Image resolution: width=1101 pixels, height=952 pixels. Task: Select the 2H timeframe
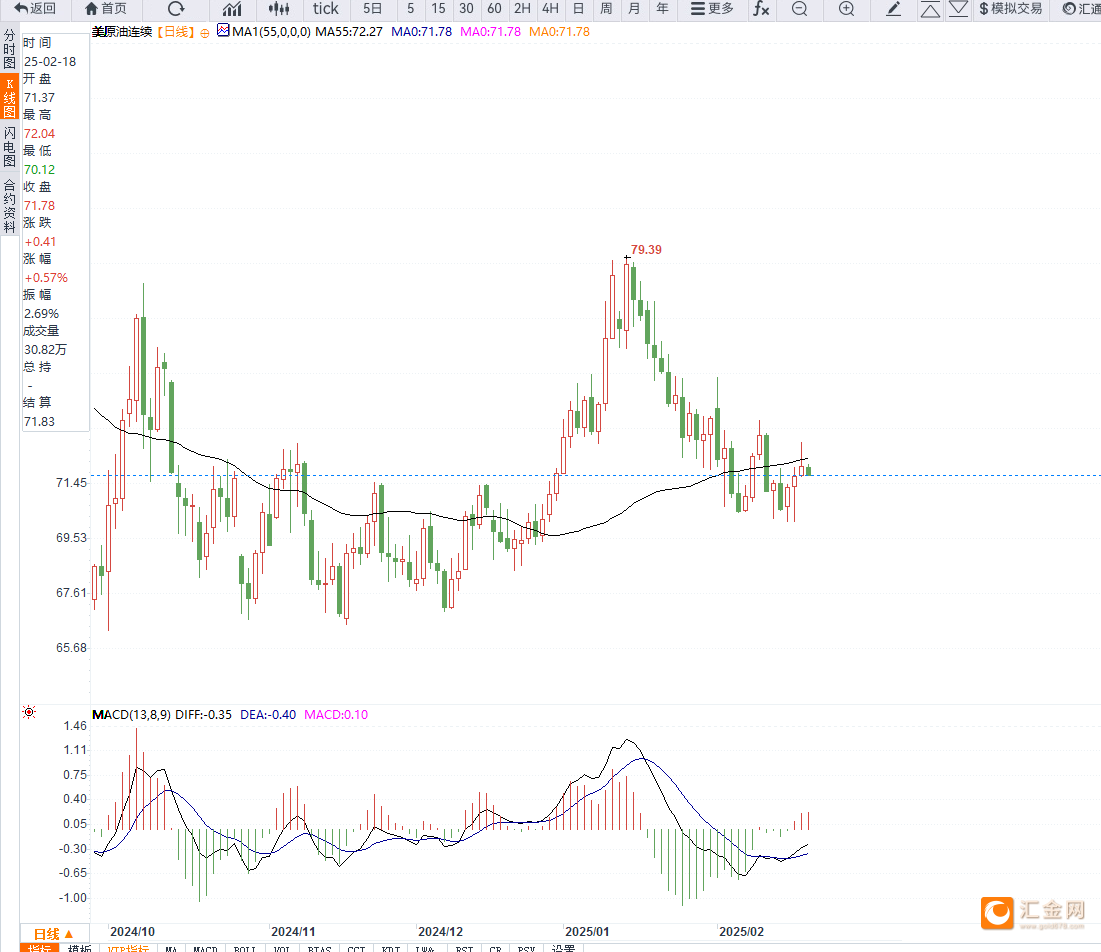(x=522, y=8)
